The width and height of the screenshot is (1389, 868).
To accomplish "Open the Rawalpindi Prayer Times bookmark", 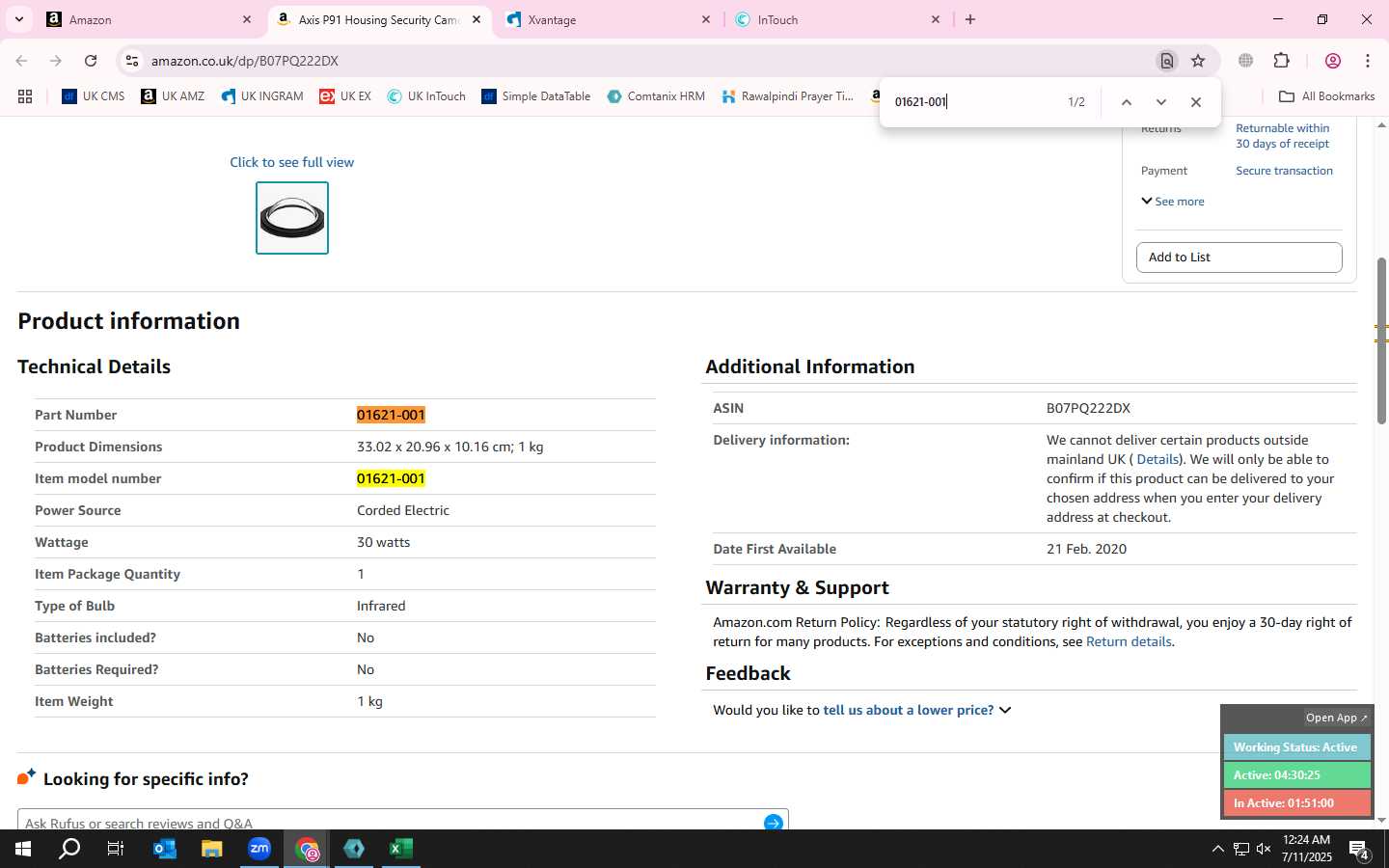I will click(x=787, y=96).
